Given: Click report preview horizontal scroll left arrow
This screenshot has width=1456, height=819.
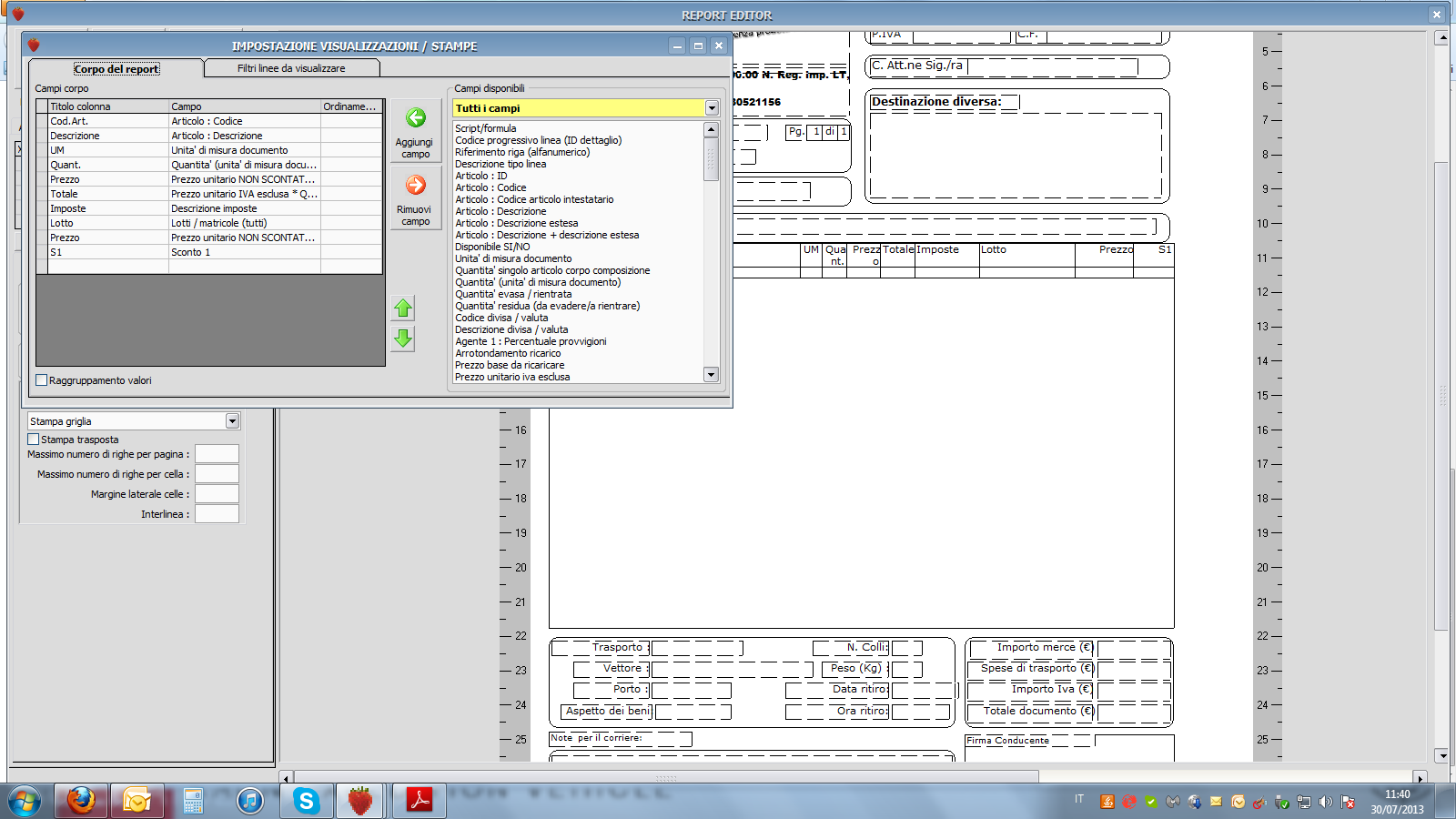Looking at the screenshot, I should 287,778.
